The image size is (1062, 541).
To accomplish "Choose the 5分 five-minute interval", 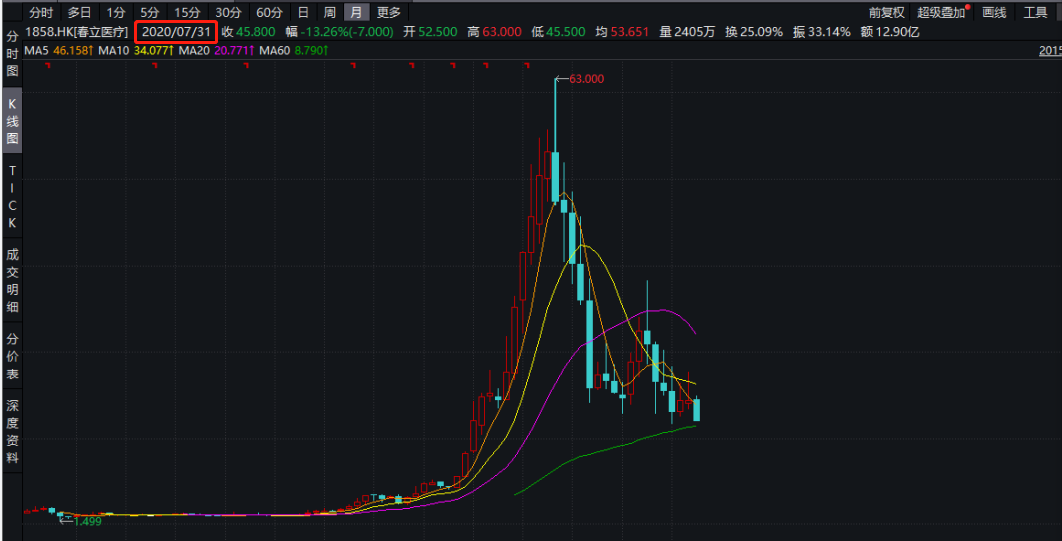I will coord(150,12).
